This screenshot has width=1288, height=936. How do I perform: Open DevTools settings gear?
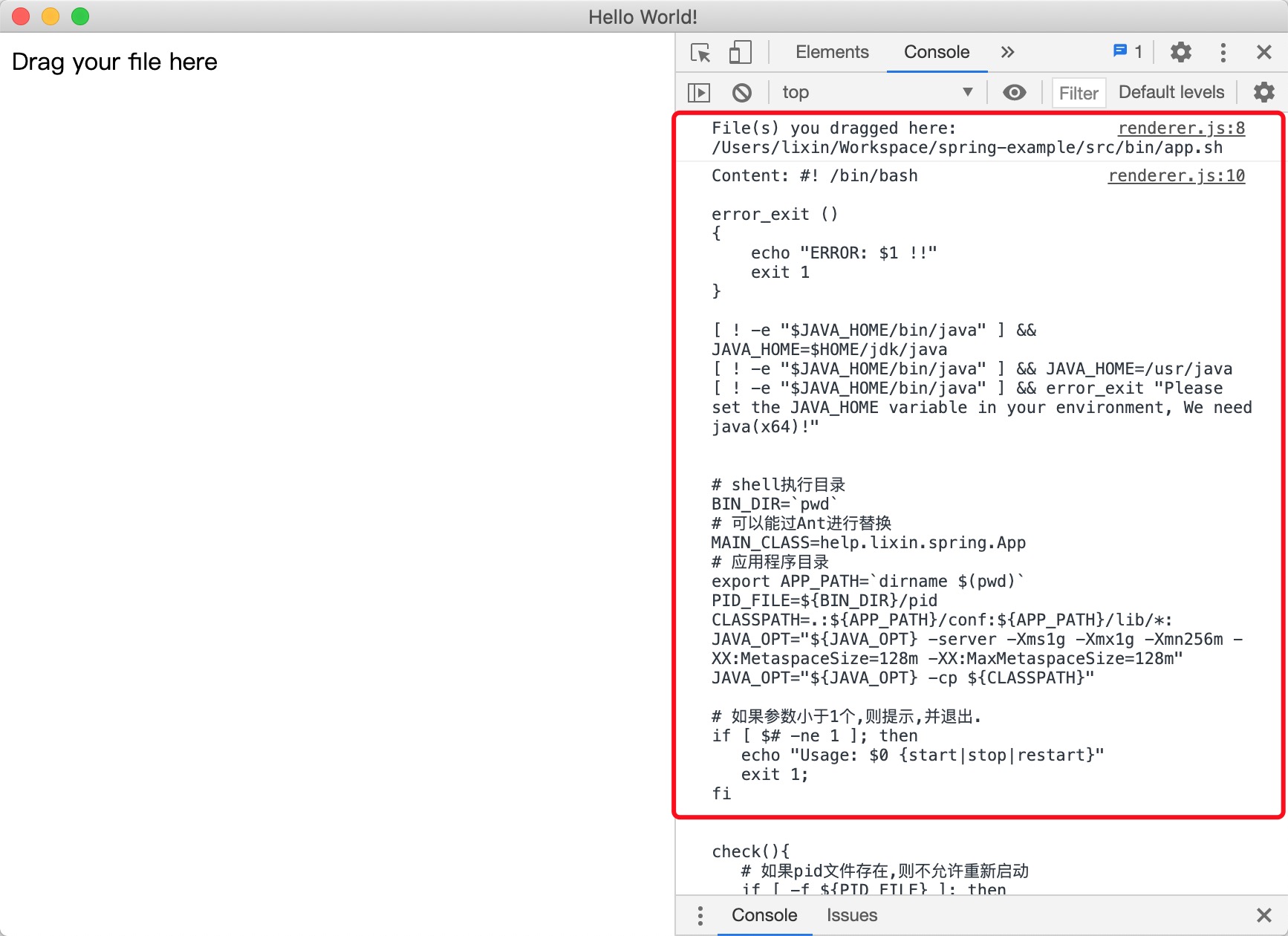click(x=1181, y=52)
